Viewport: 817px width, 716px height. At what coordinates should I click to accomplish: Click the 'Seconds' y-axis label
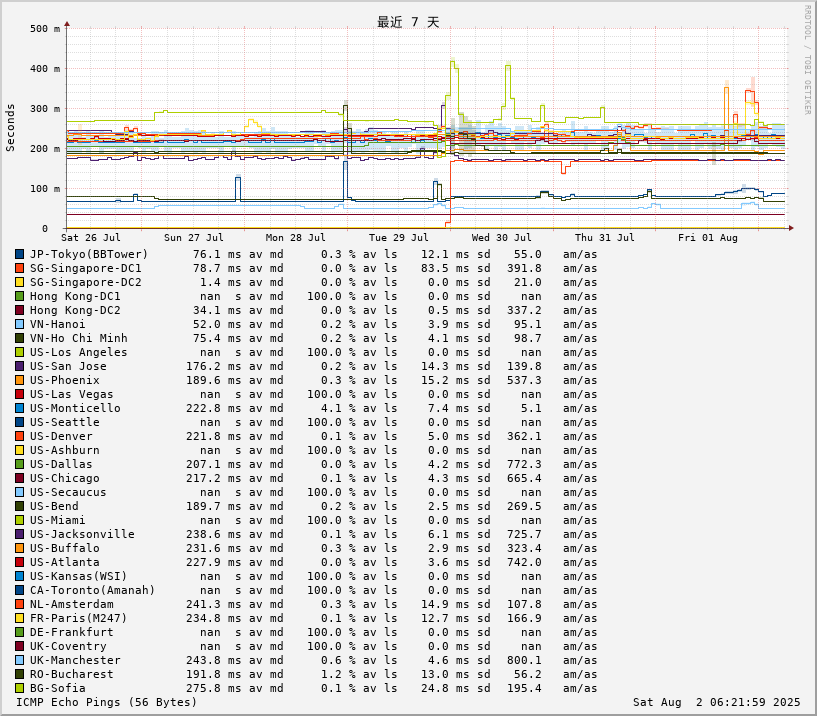(x=10, y=128)
